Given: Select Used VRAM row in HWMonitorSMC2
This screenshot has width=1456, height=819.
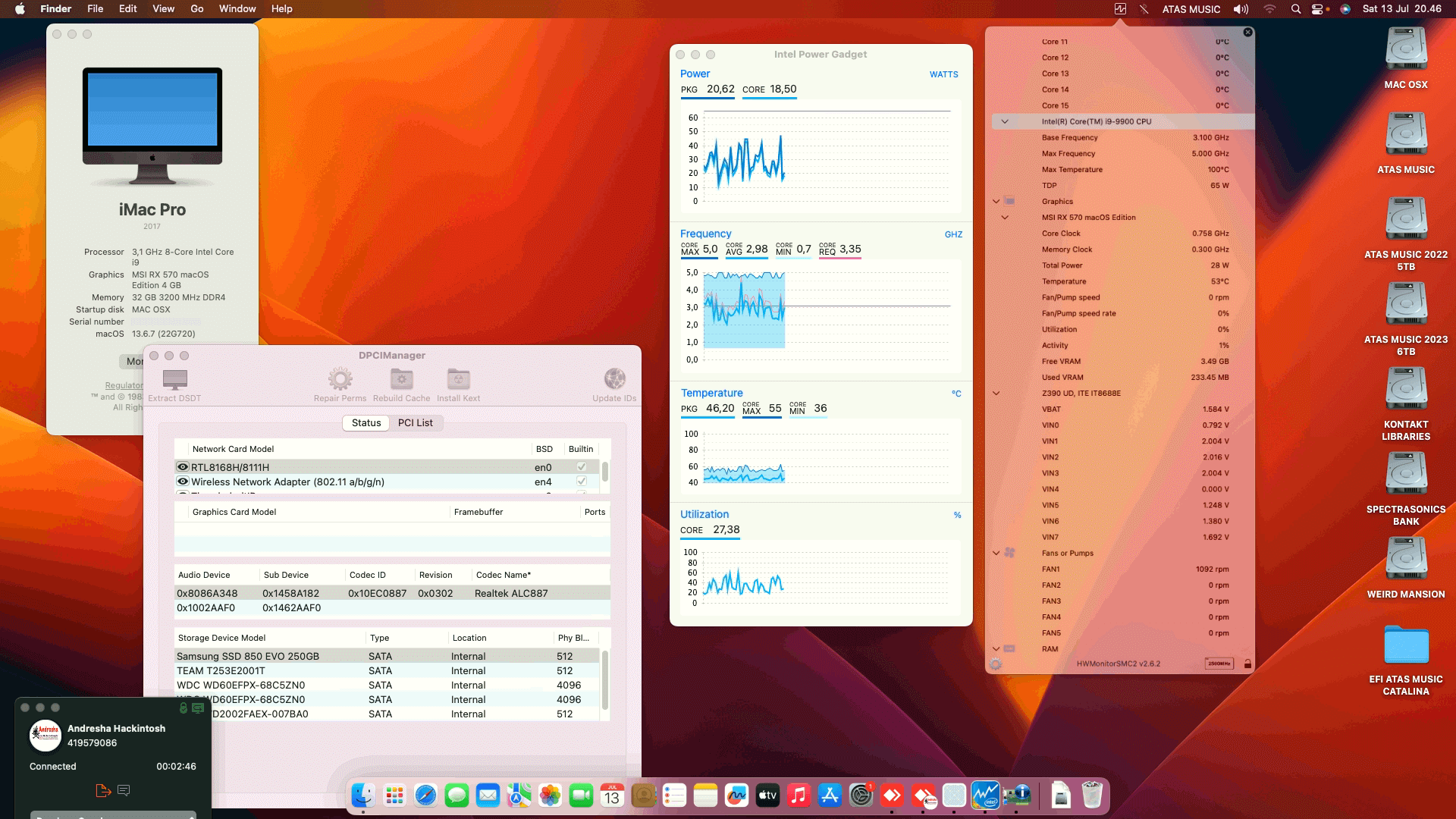Looking at the screenshot, I should pyautogui.click(x=1122, y=378).
